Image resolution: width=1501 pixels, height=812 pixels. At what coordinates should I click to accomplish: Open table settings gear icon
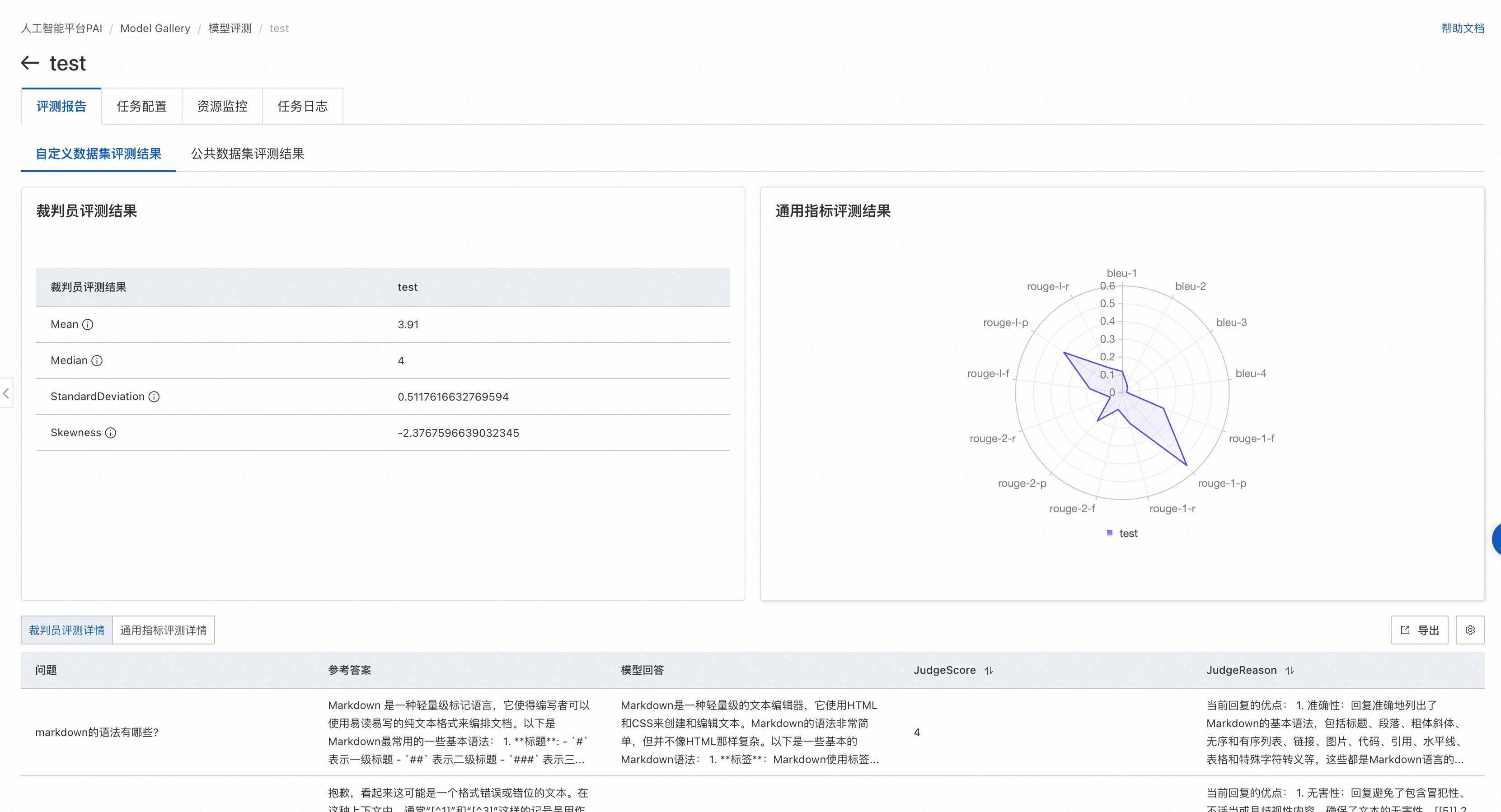click(1469, 630)
